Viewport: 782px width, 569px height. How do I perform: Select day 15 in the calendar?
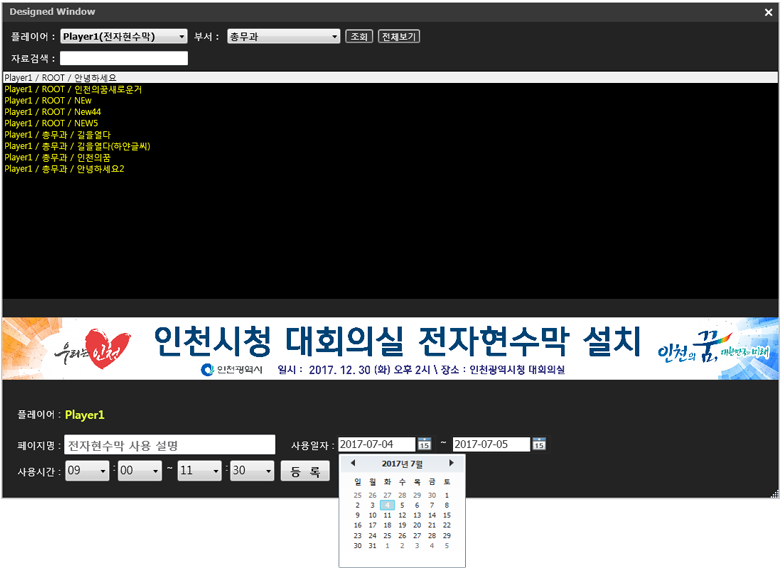[447, 515]
